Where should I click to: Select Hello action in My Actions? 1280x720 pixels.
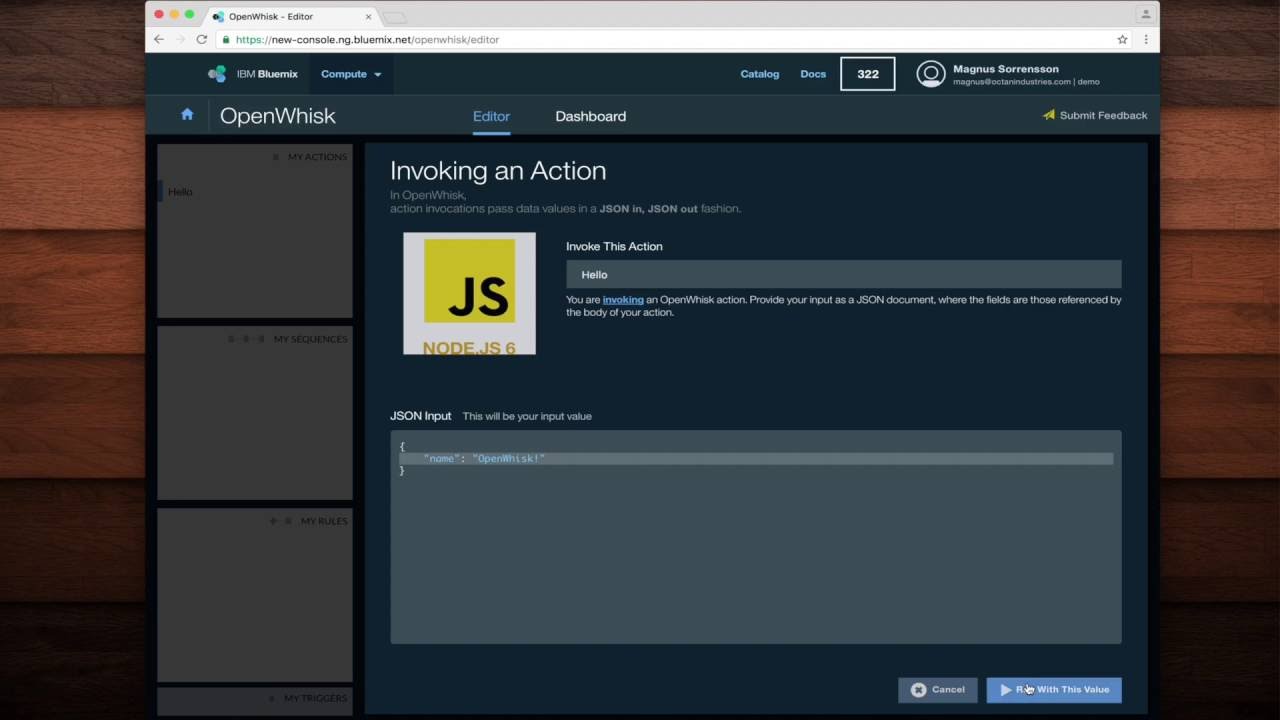pos(180,192)
